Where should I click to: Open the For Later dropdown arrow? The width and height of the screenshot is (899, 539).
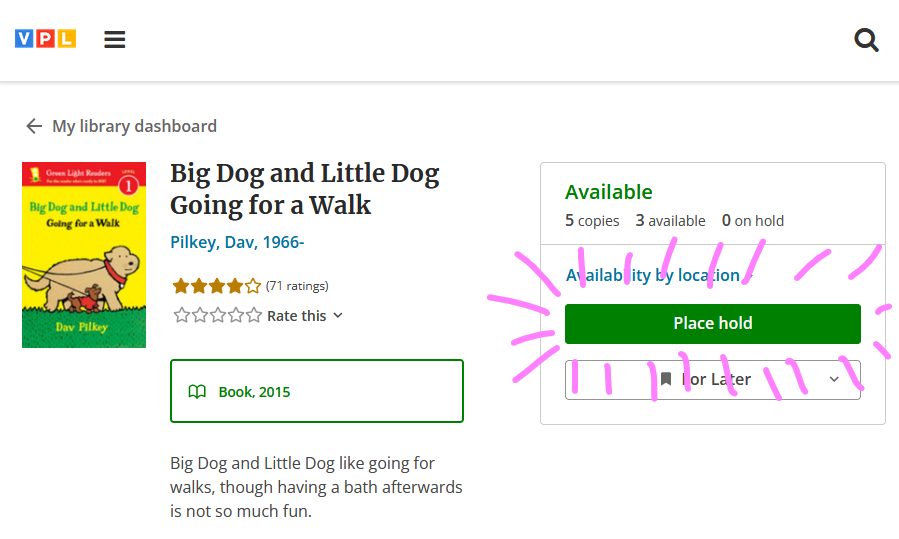point(835,380)
